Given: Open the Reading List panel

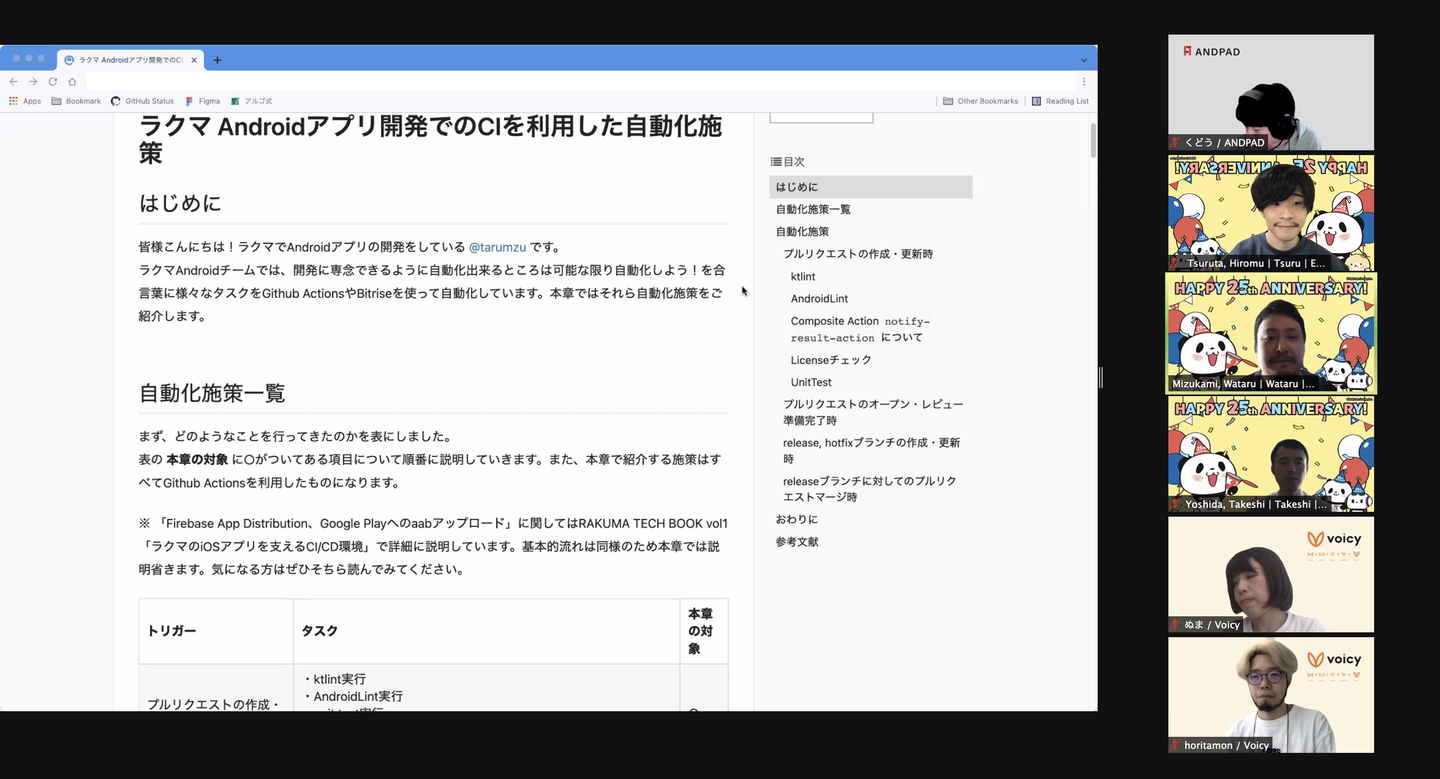Looking at the screenshot, I should (x=1060, y=101).
